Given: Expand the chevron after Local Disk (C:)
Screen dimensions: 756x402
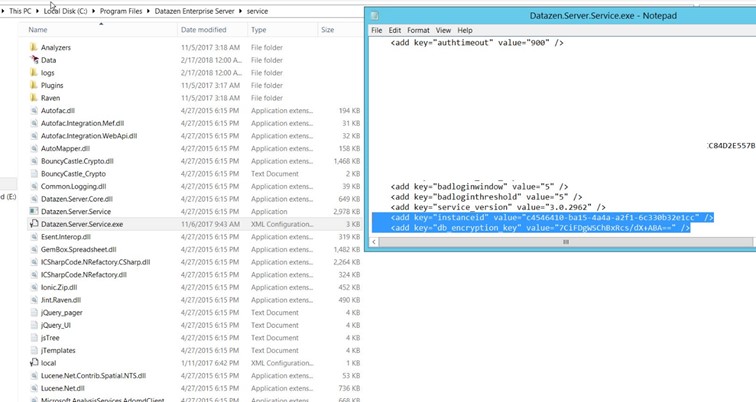Looking at the screenshot, I should 91,10.
